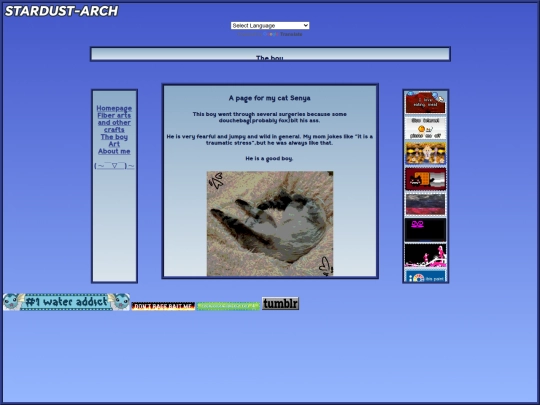Click the golden anime character stamp
The width and height of the screenshot is (540, 405).
click(425, 154)
